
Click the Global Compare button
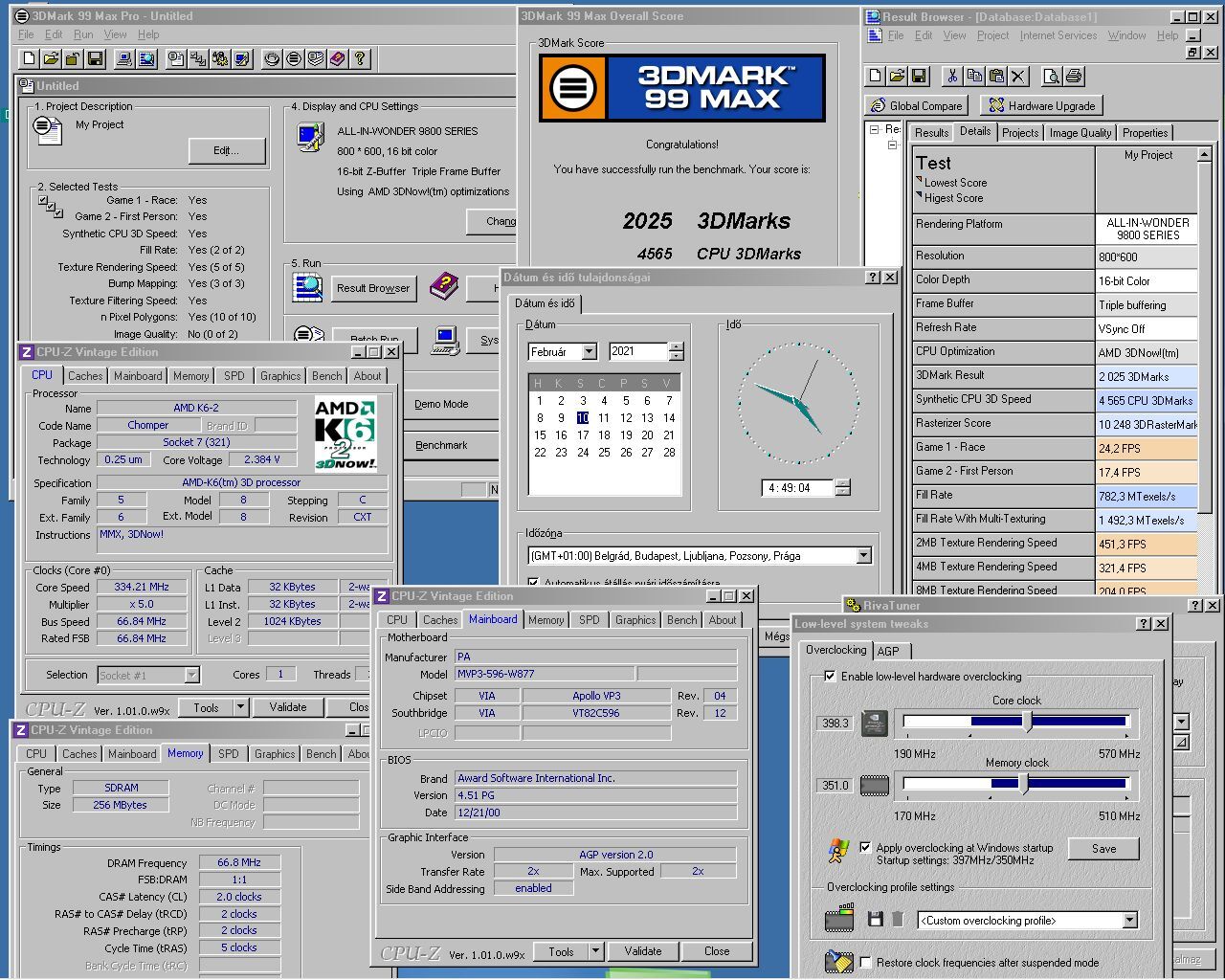click(917, 105)
